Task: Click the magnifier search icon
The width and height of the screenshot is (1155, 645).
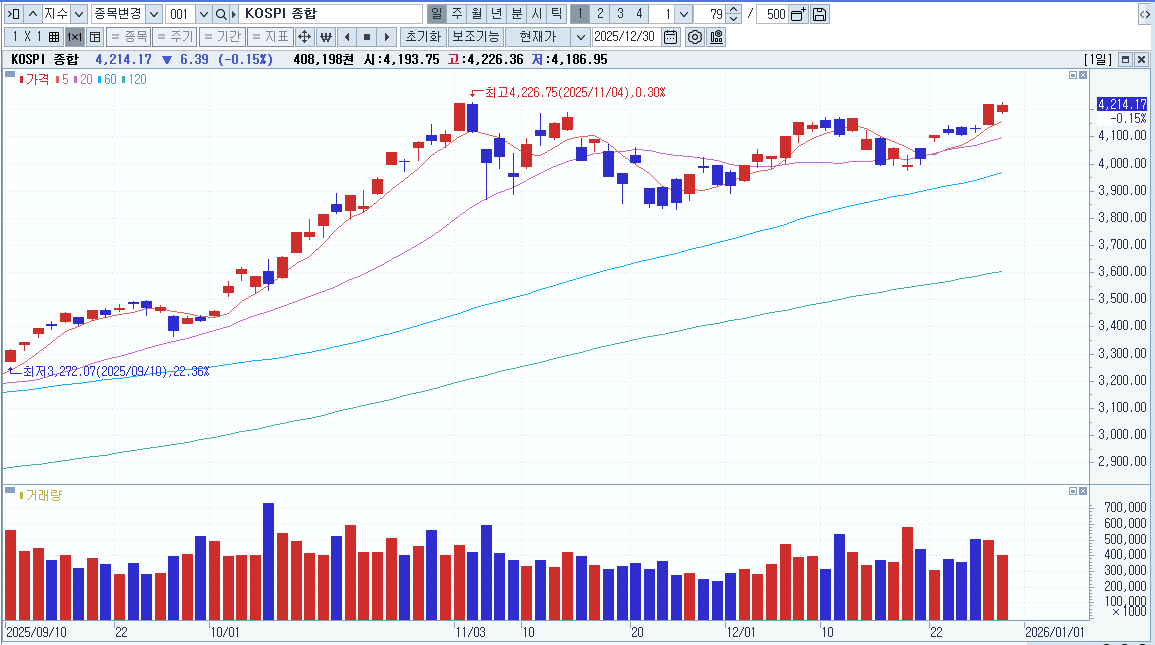Action: tap(221, 14)
